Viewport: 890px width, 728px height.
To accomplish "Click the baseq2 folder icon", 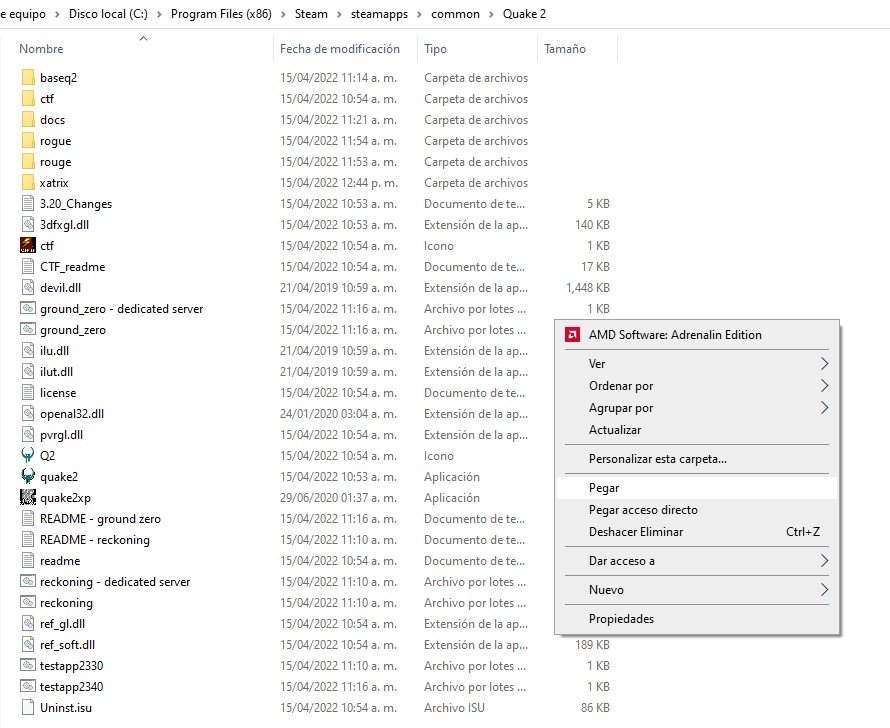I will coord(28,78).
